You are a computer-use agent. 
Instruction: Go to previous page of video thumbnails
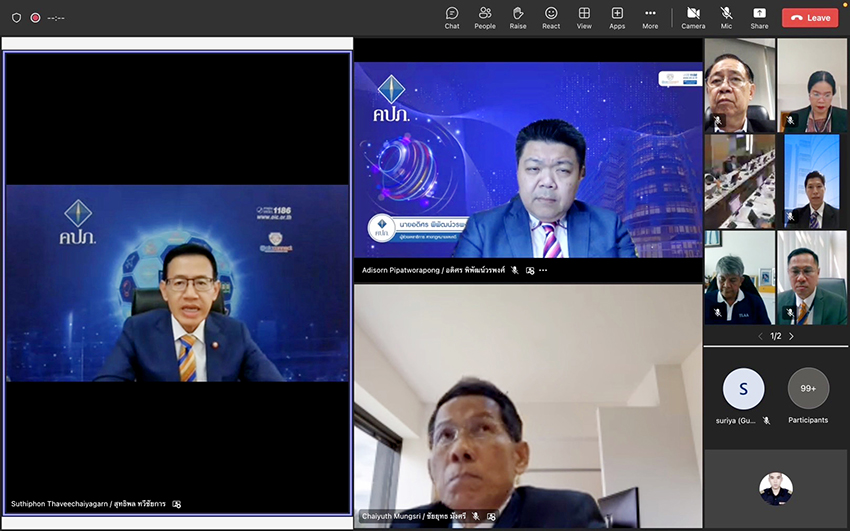[760, 336]
